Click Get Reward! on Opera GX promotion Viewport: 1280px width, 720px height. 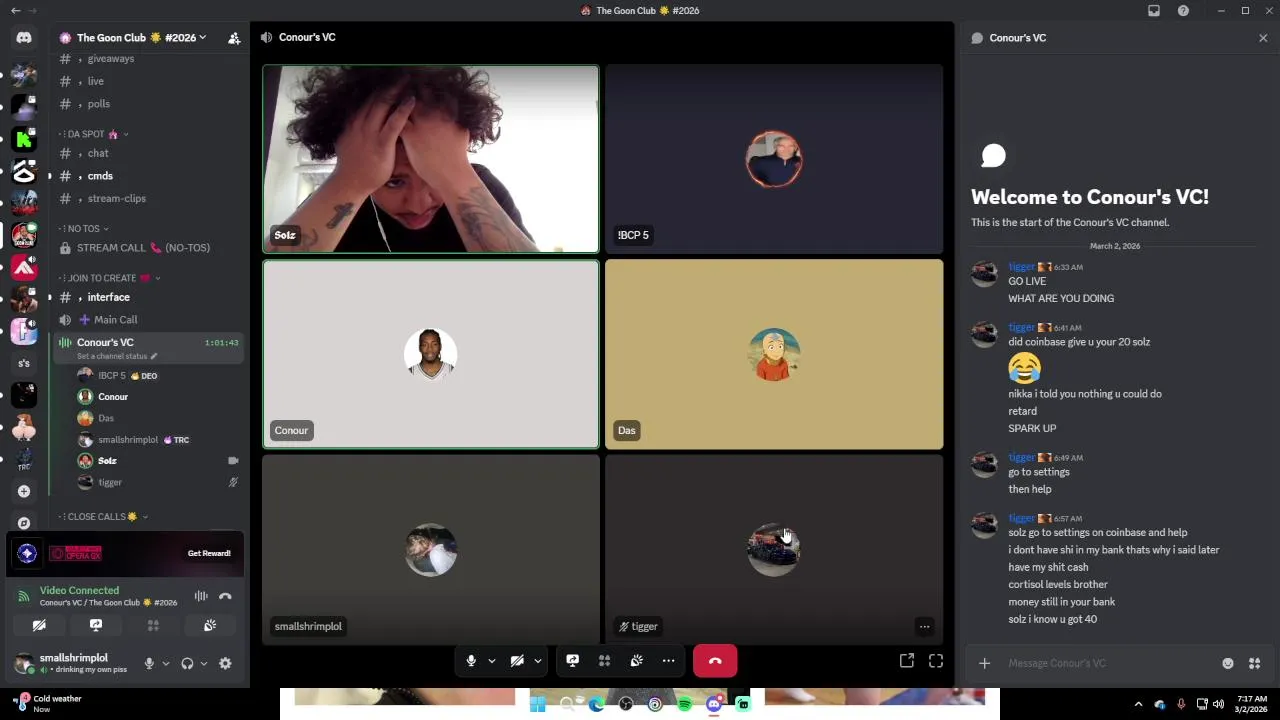pyautogui.click(x=209, y=553)
